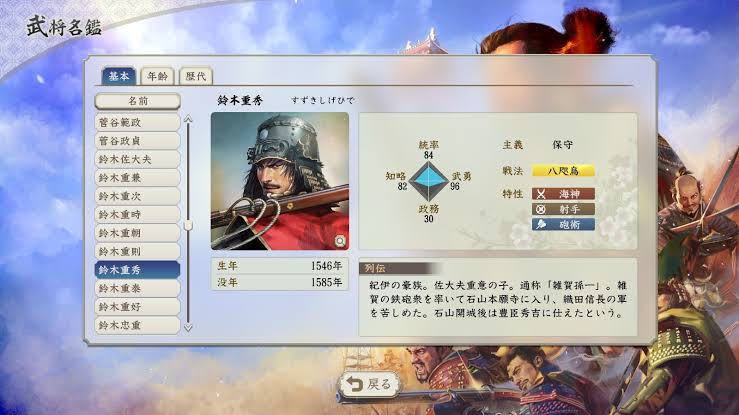Click the 射手 trait target icon
This screenshot has height=415, width=739.
click(x=541, y=209)
